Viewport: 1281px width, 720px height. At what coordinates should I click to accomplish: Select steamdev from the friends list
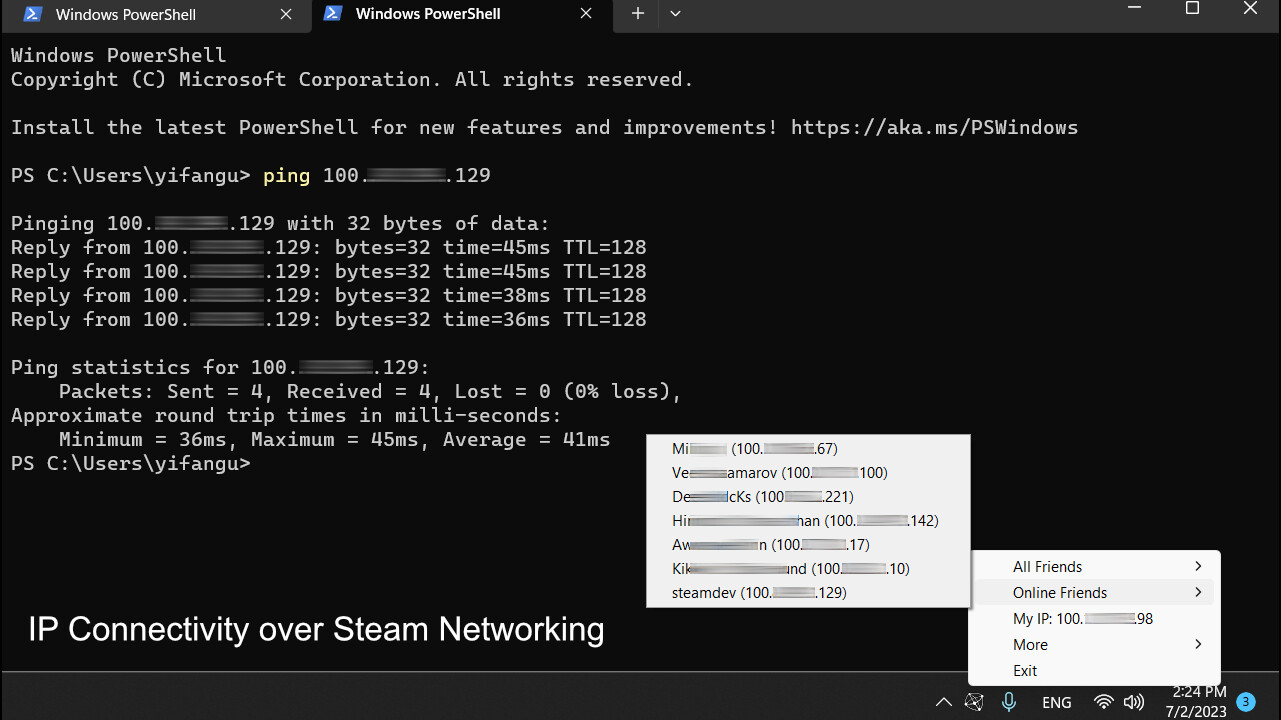click(760, 592)
